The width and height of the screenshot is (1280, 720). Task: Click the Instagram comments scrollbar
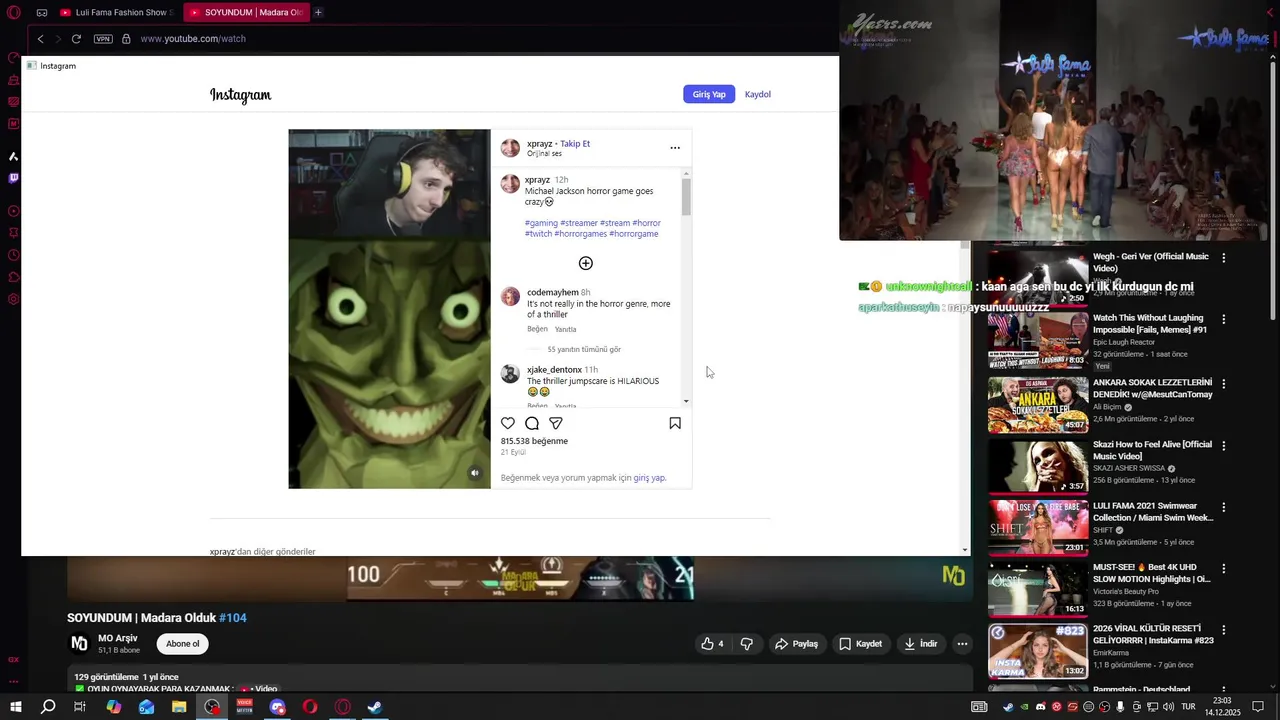click(686, 195)
